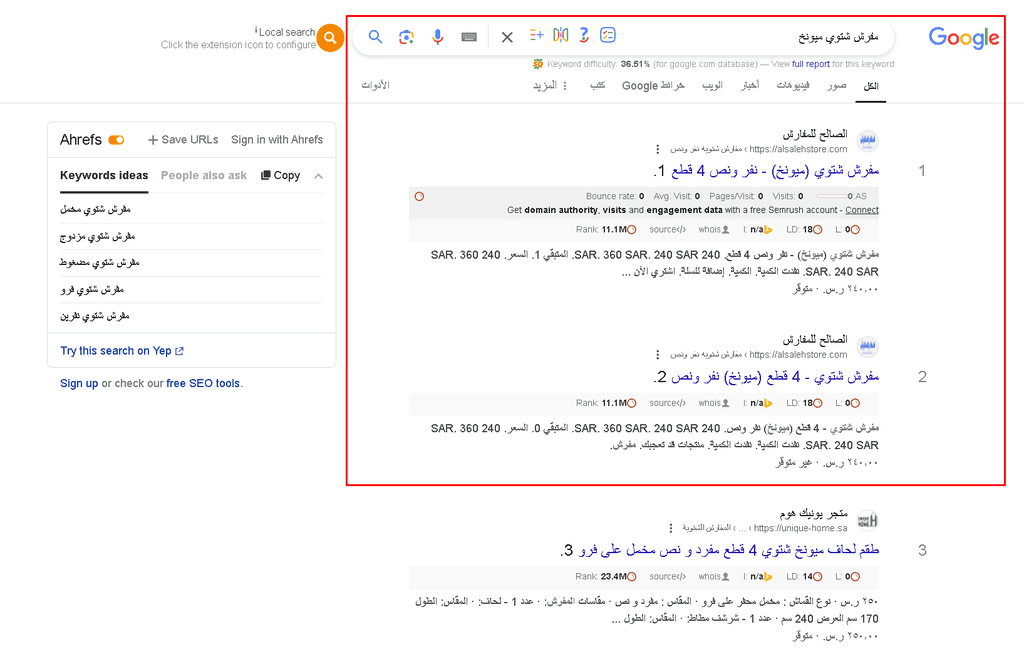1024x654 pixels.
Task: Click the circle icon after LD: 14 in result 3
Action: 818,577
